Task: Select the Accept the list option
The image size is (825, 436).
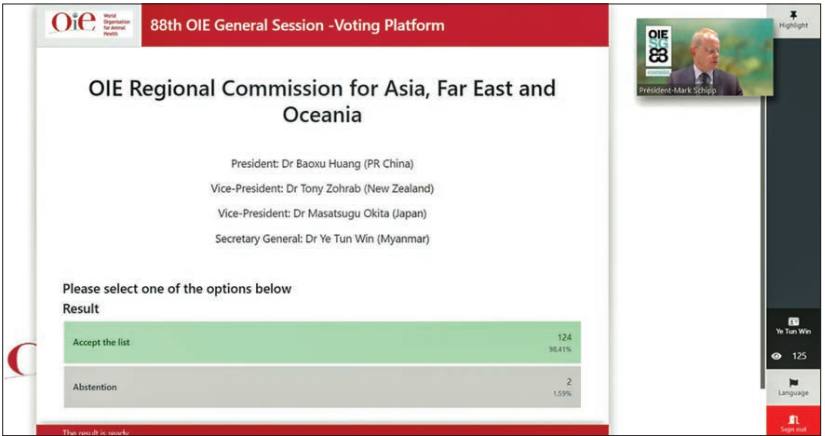Action: (322, 342)
